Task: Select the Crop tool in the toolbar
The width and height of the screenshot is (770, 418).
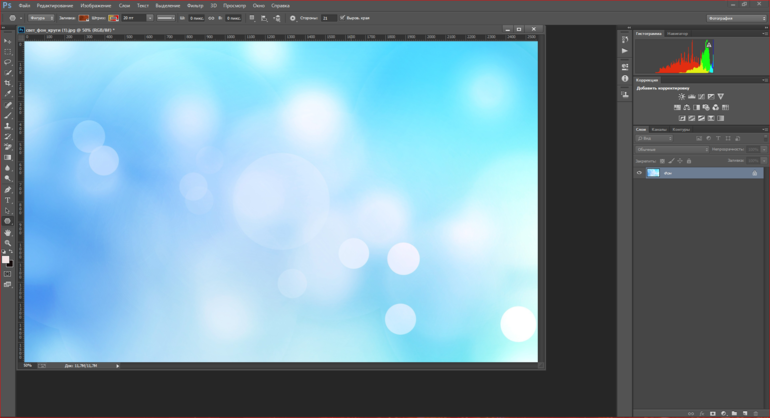Action: tap(8, 83)
